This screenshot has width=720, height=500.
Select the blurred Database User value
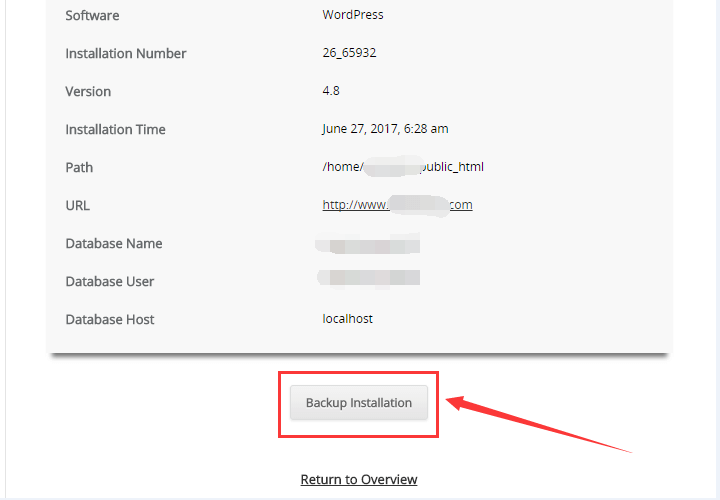(368, 277)
